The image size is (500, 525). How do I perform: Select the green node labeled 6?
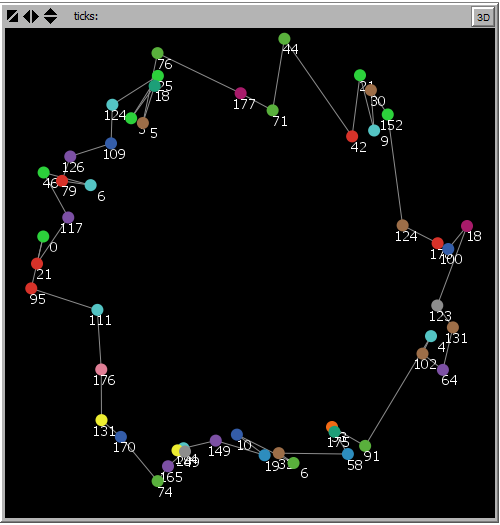point(293,463)
